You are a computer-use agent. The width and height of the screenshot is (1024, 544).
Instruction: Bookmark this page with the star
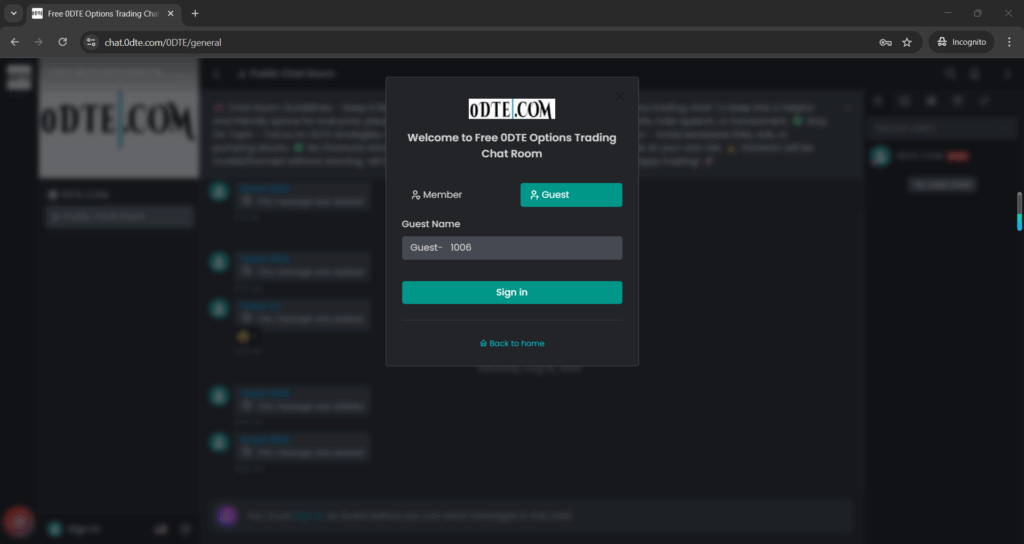907,42
